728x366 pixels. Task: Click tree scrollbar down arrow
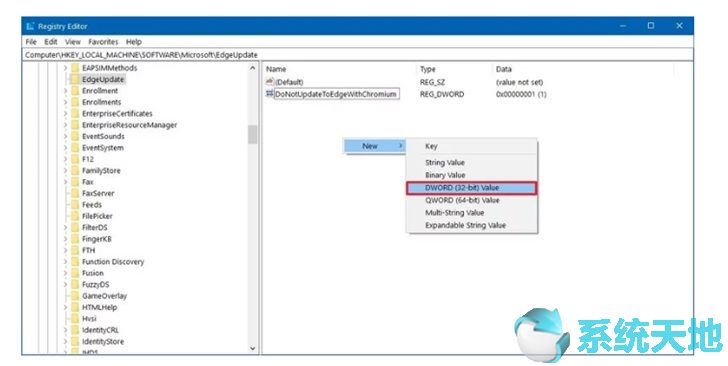coord(253,348)
